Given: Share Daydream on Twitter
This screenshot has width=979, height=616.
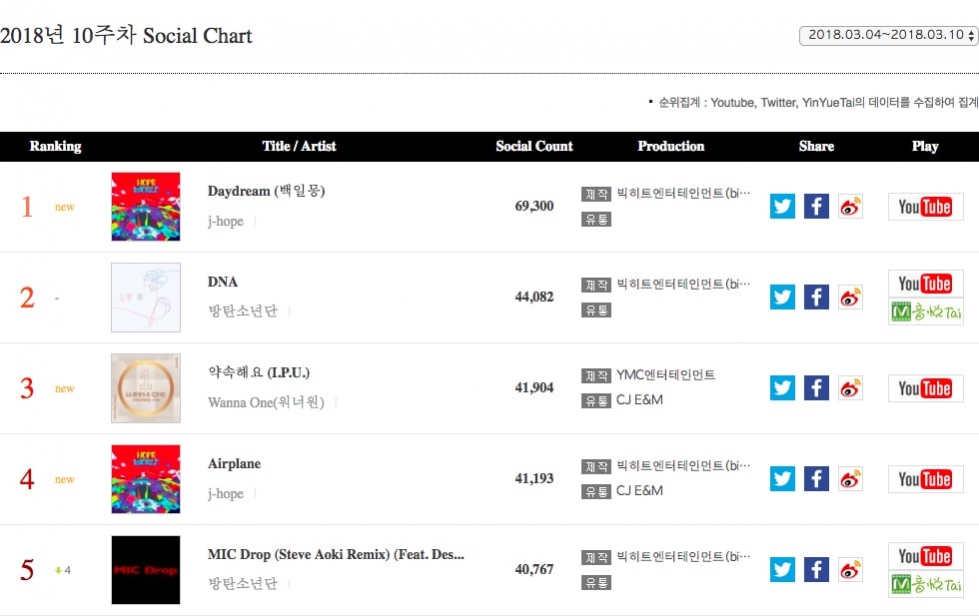Looking at the screenshot, I should click(782, 207).
